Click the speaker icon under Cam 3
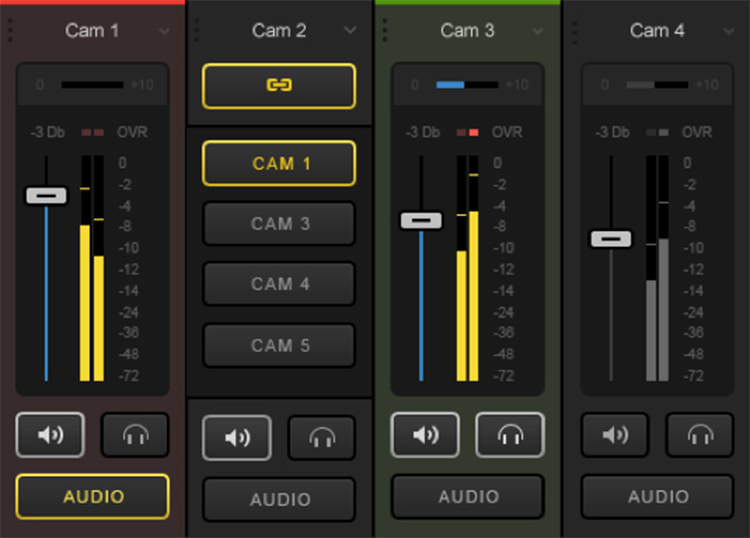750x538 pixels. [x=425, y=435]
